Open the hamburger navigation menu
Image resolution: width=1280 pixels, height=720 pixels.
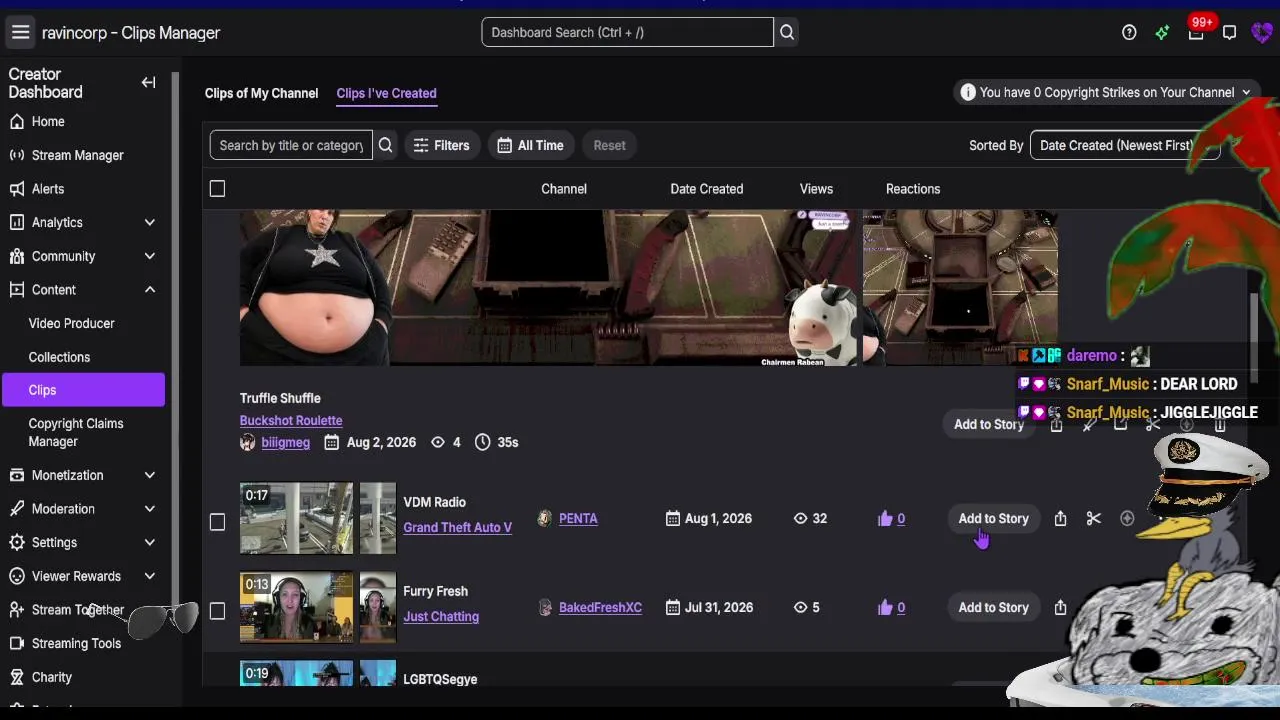[x=20, y=32]
